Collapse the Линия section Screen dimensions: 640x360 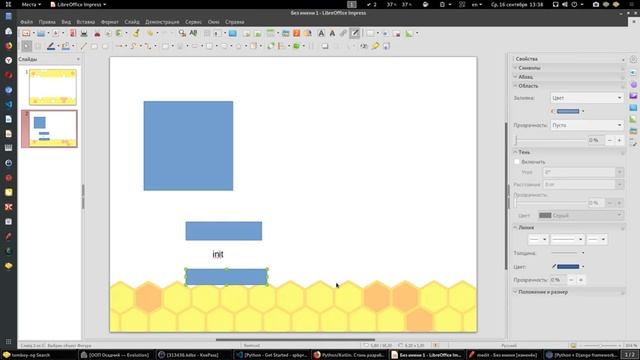click(x=526, y=227)
